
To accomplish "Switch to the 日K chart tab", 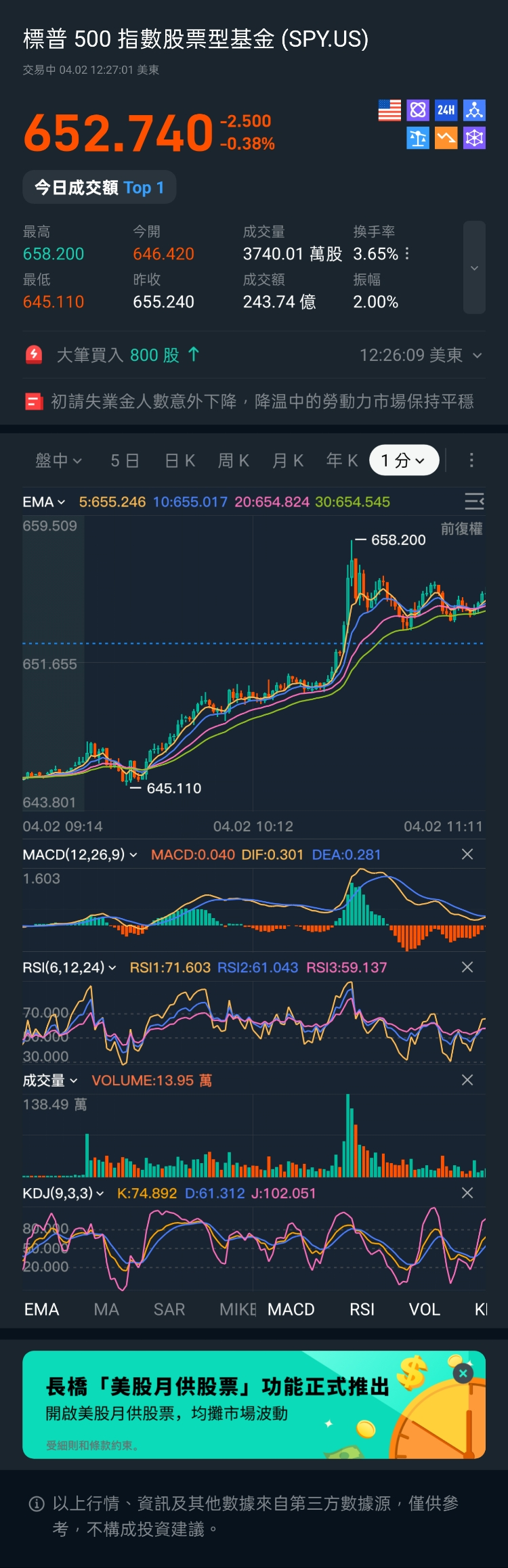I will 180,460.
